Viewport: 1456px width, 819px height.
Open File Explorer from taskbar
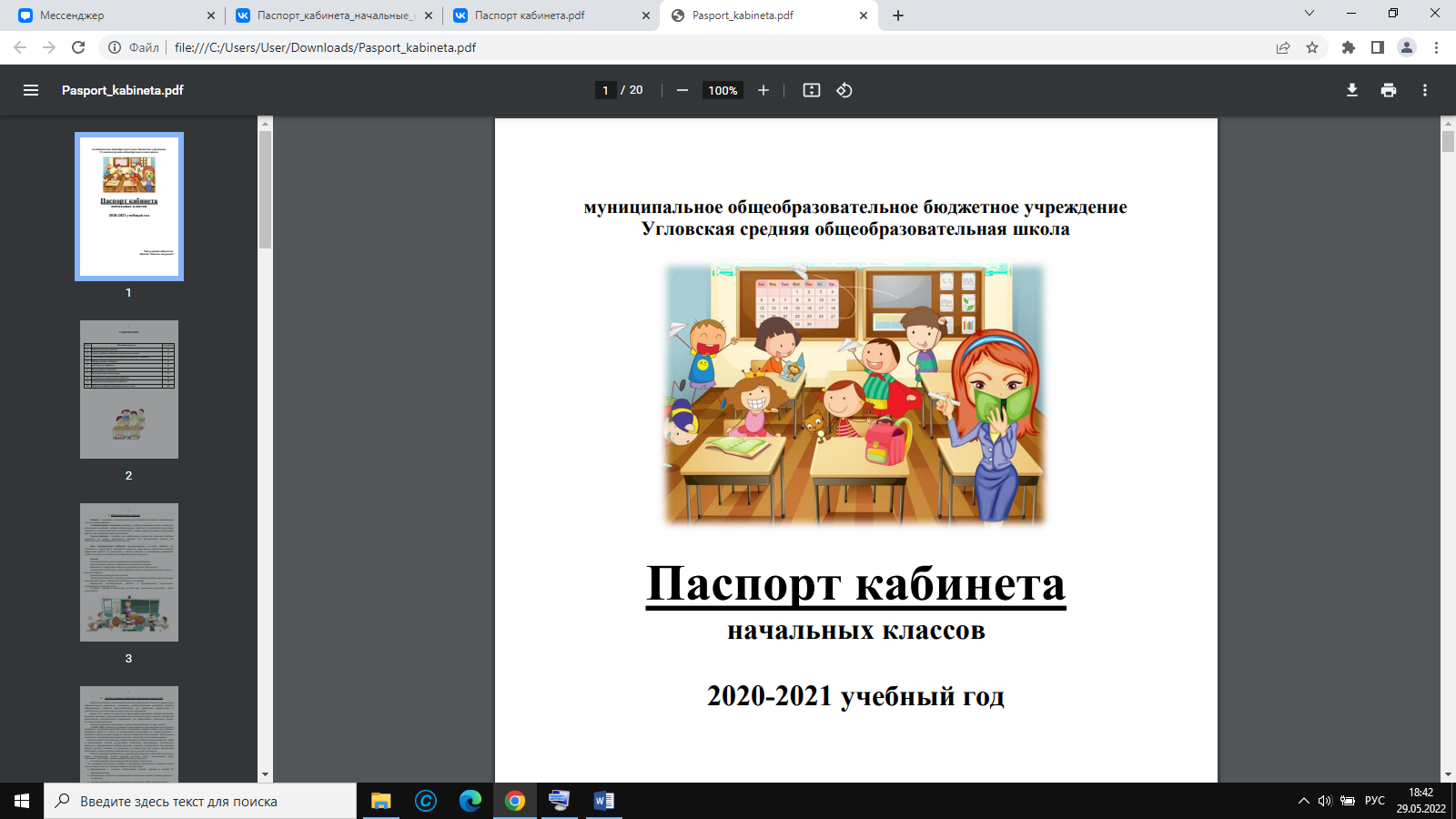click(x=380, y=801)
